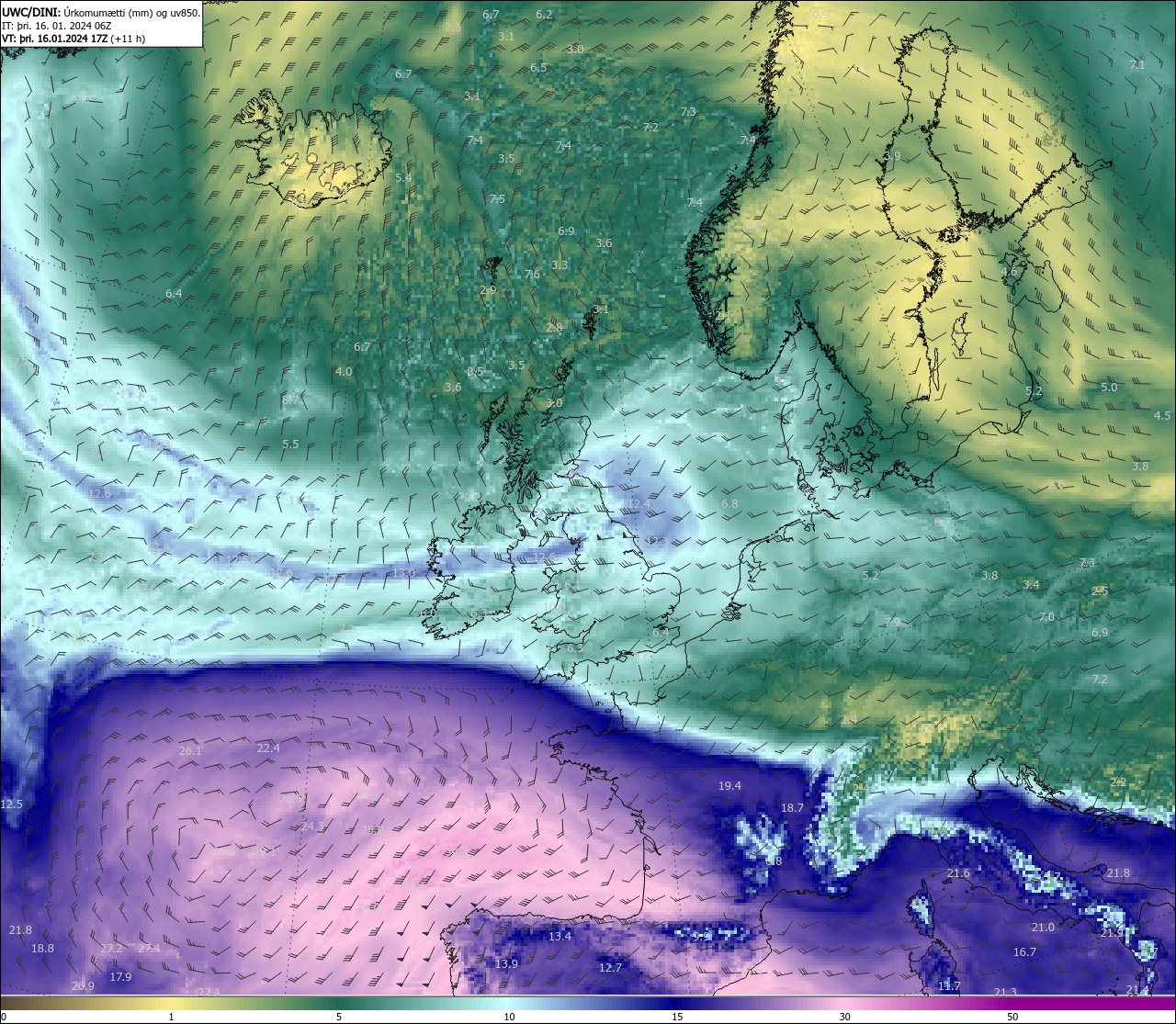This screenshot has width=1176, height=1024.
Task: Click the 7.9 value label
Action: 892,622
